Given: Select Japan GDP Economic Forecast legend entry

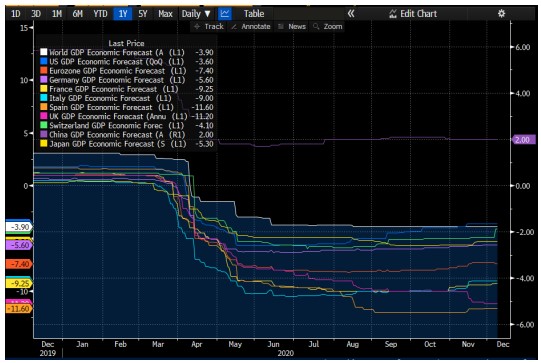Looking at the screenshot, I should point(127,144).
